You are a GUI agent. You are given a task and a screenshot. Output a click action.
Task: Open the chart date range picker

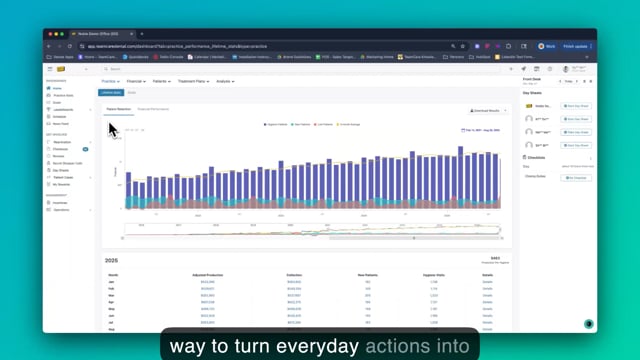pyautogui.click(x=480, y=130)
